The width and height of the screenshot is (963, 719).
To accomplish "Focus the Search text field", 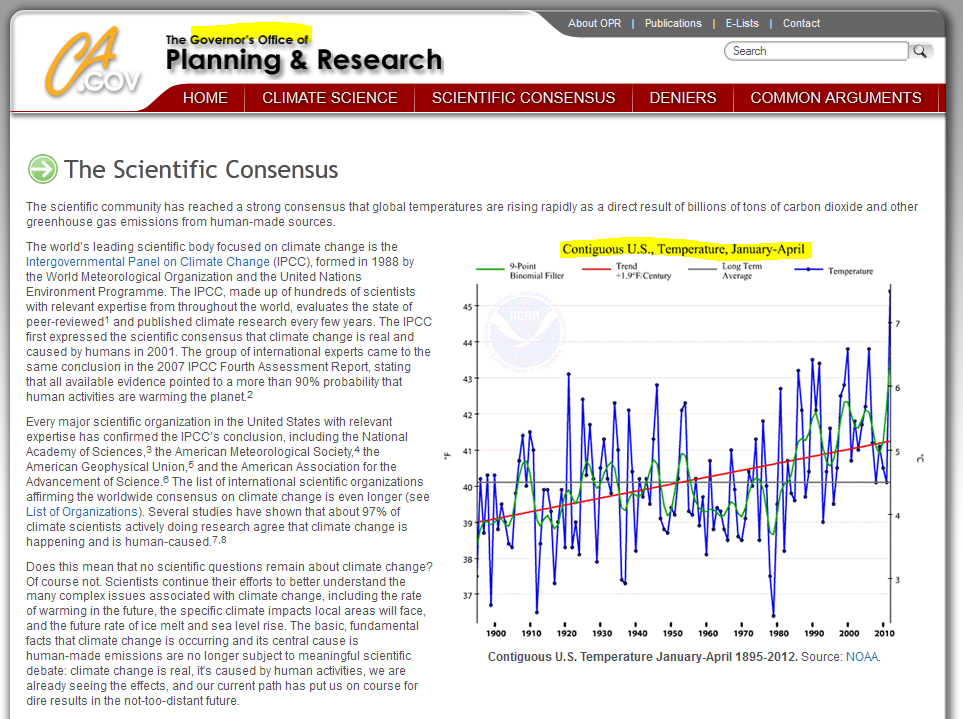I will coord(816,51).
